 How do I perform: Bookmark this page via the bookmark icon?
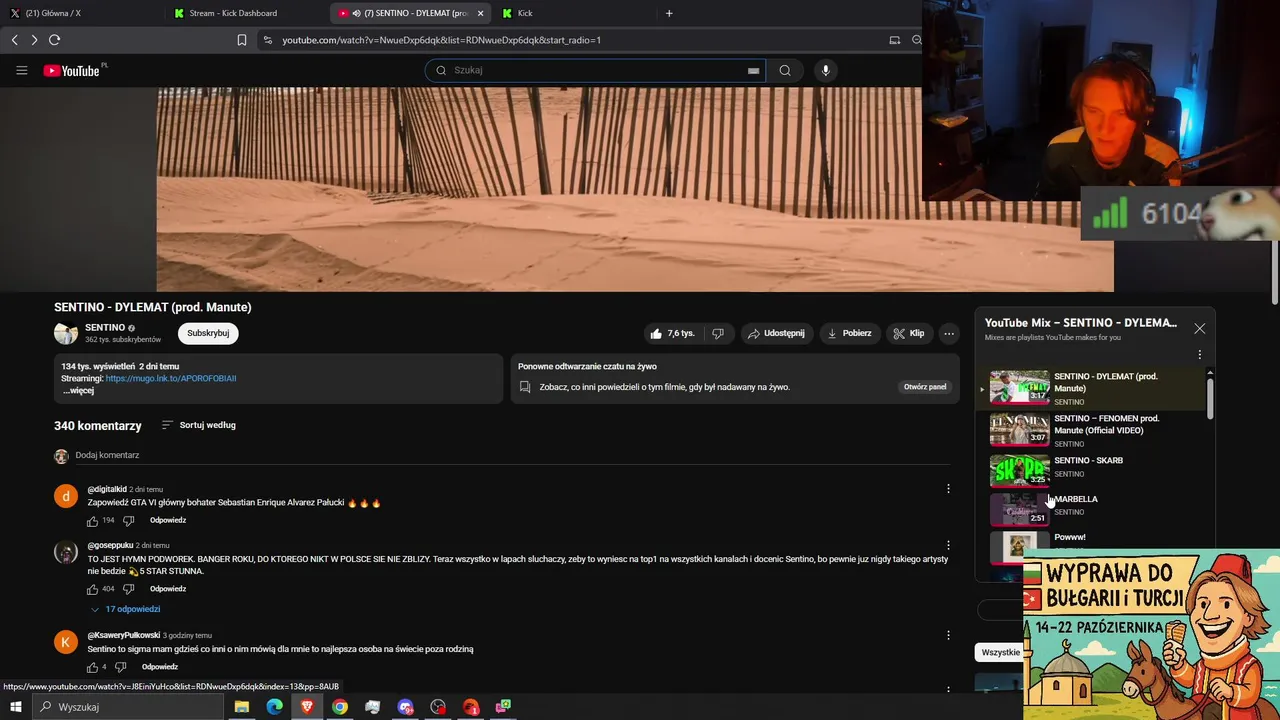[x=242, y=40]
